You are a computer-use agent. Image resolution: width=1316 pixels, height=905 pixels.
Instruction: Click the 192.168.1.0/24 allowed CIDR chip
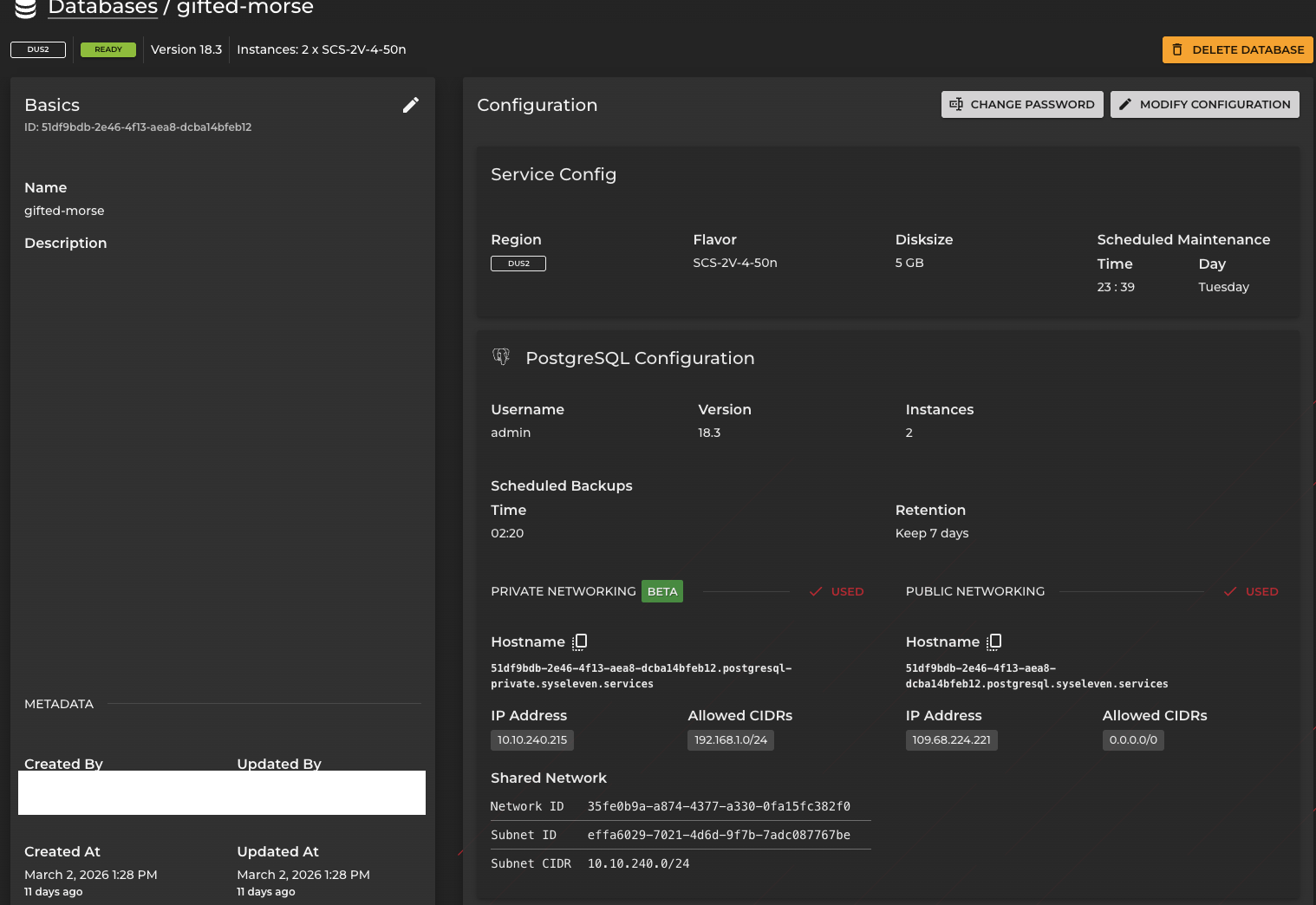(x=730, y=739)
